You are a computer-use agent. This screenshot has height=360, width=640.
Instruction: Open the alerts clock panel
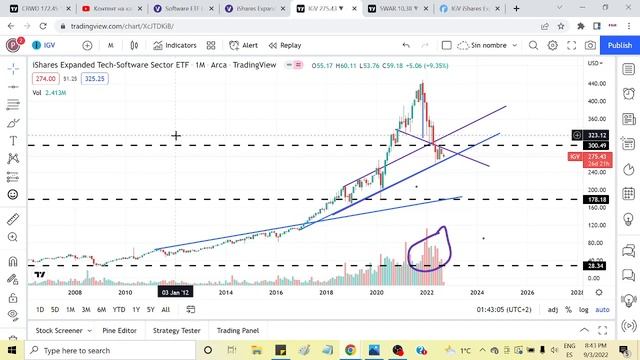(629, 94)
